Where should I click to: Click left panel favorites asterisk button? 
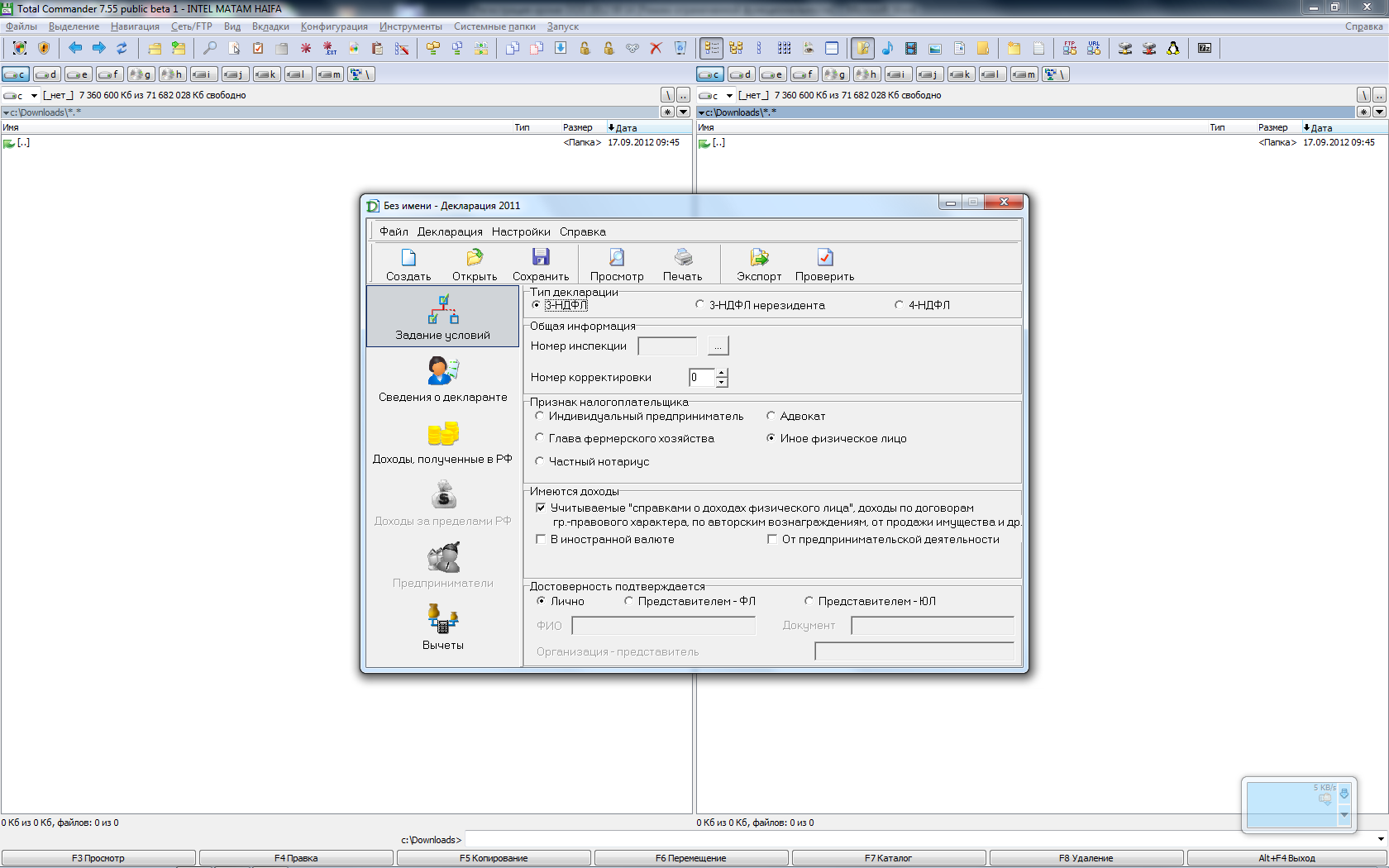[668, 112]
